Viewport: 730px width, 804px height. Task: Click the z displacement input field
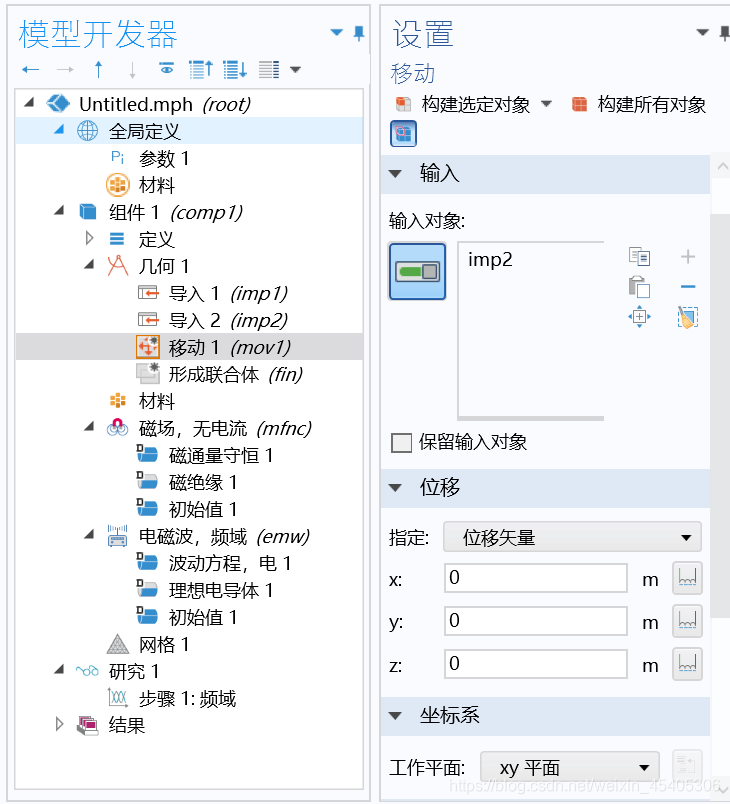536,664
